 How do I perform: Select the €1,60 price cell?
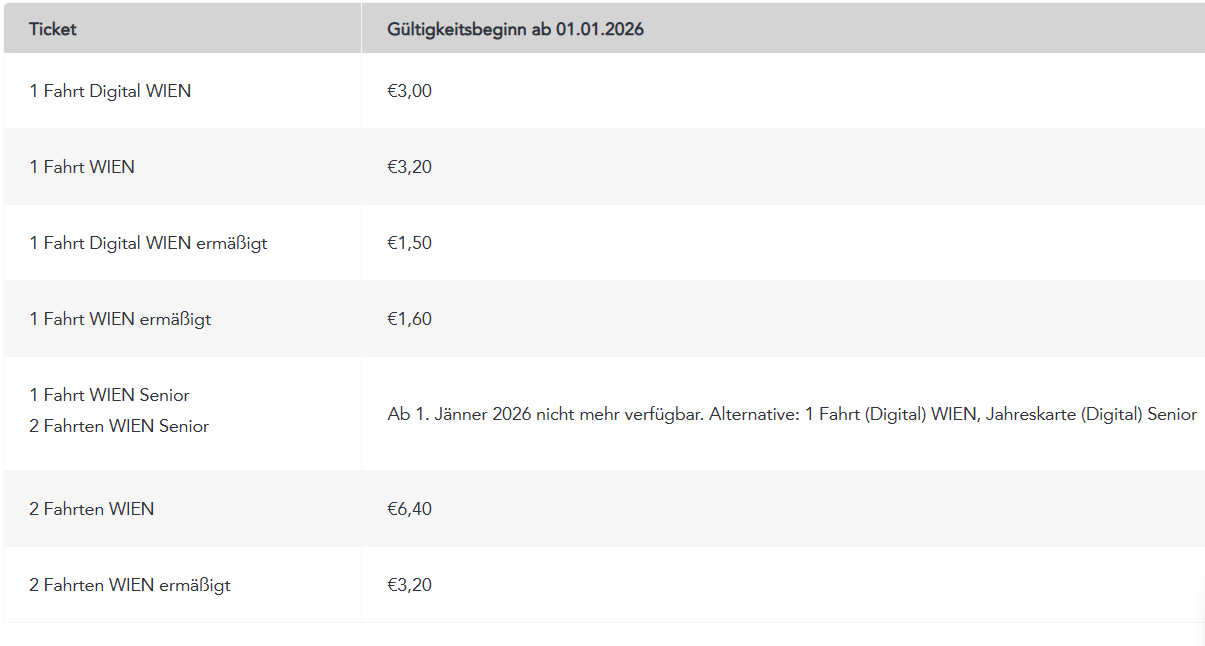tap(409, 319)
